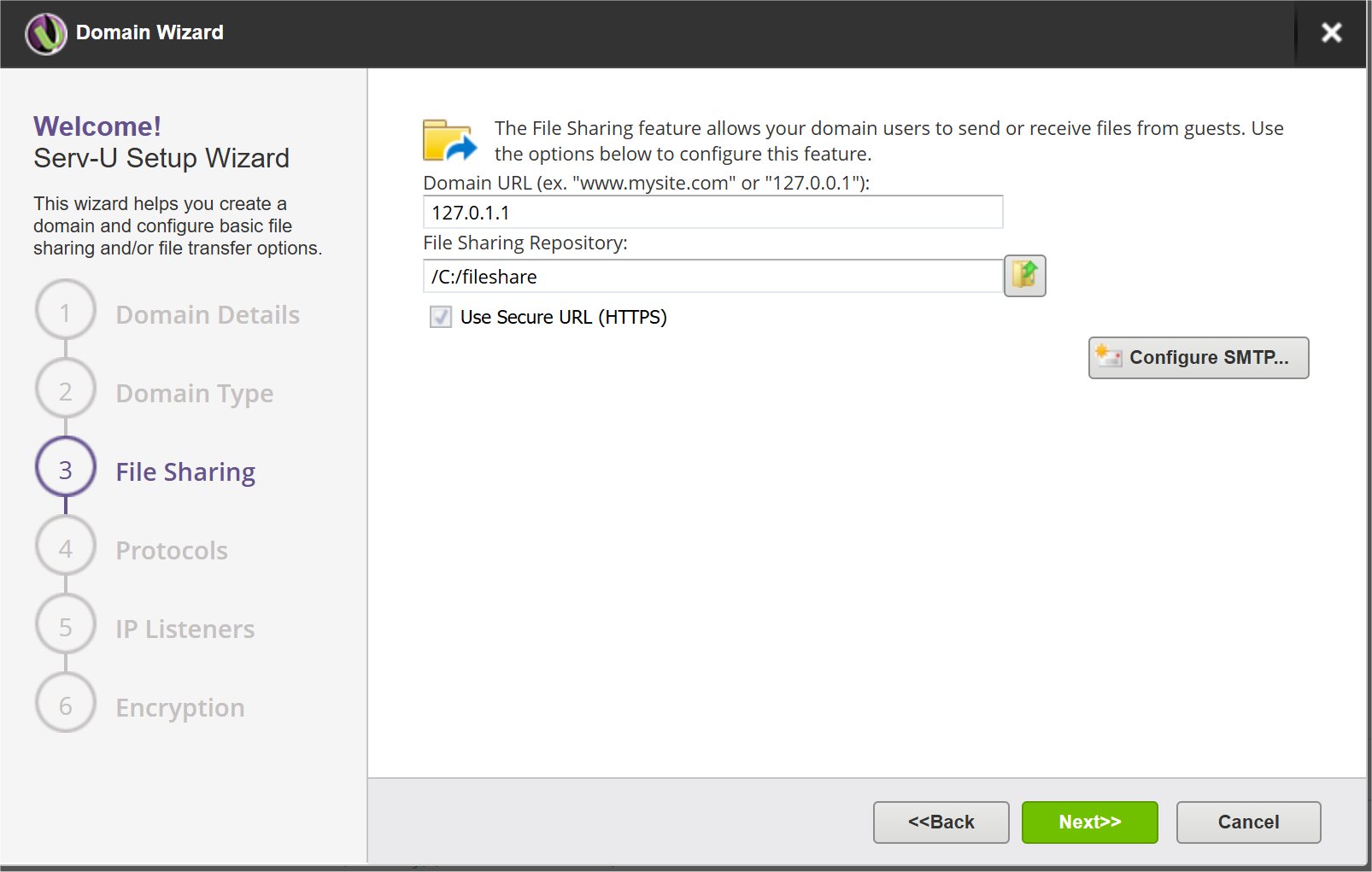The image size is (1372, 872).
Task: Select step 2 Domain Type
Action: [x=195, y=393]
